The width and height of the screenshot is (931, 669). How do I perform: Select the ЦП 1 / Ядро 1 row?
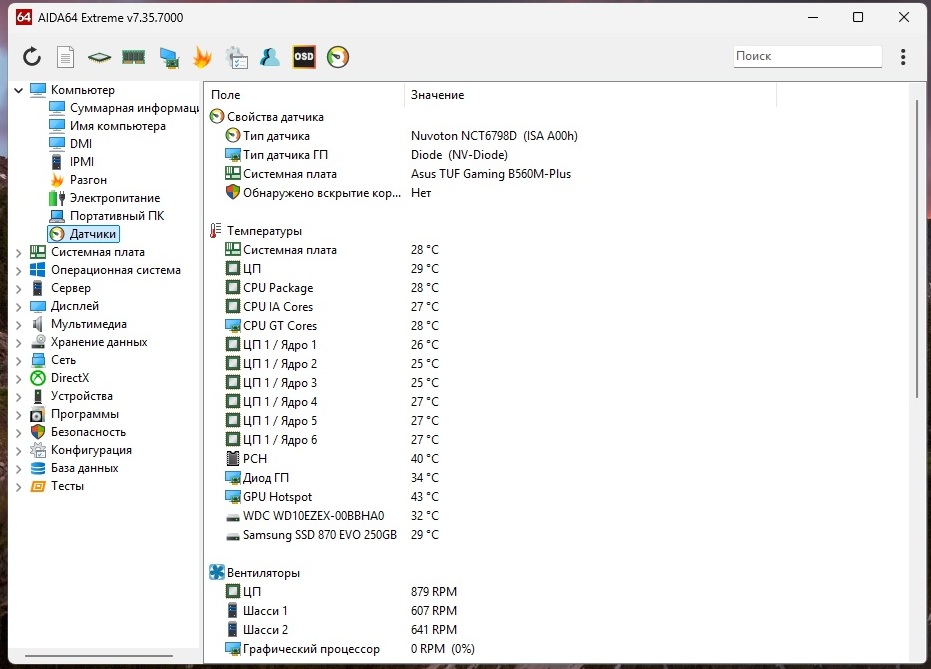tap(331, 345)
